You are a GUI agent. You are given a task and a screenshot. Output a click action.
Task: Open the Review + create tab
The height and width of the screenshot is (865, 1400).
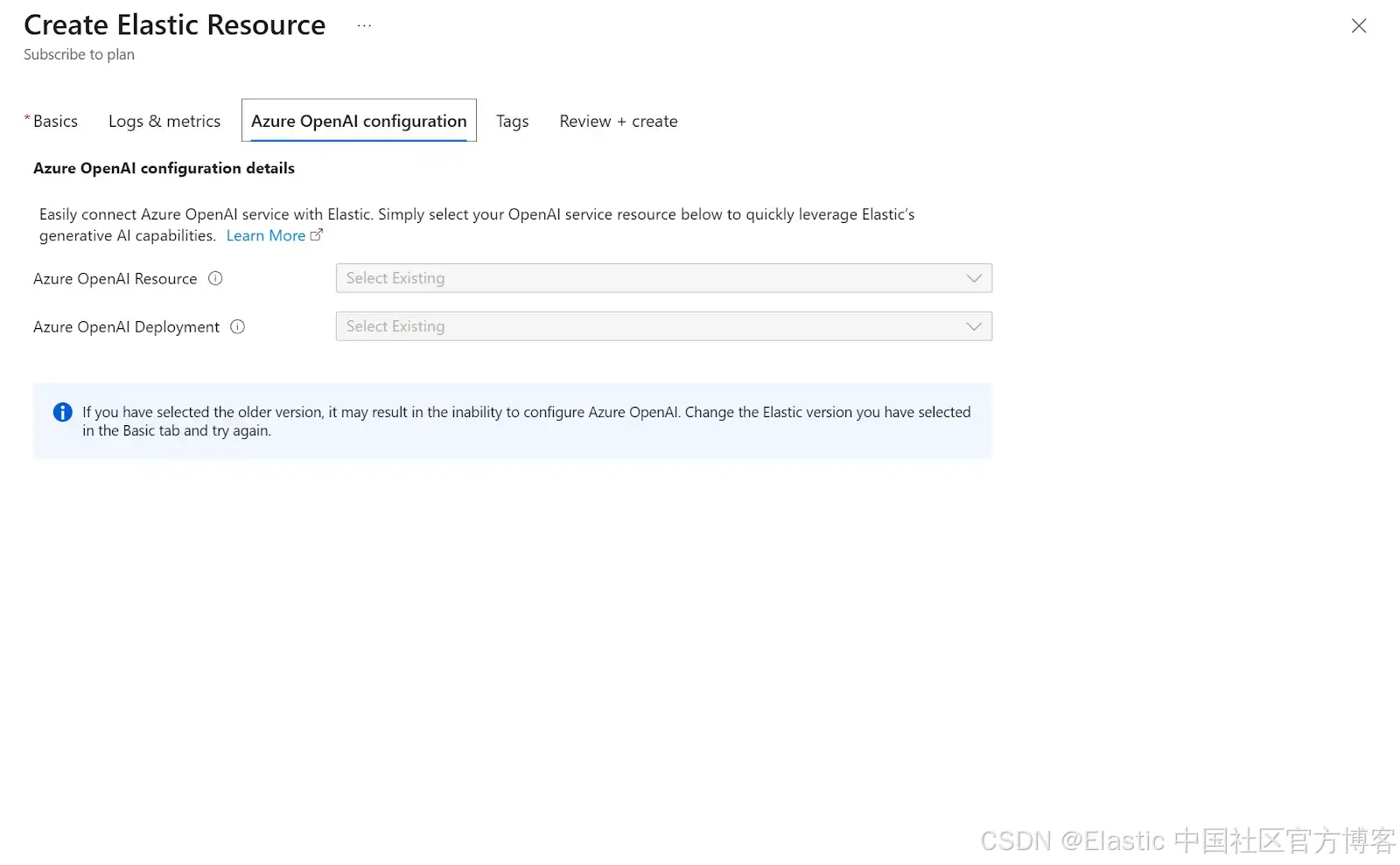[619, 121]
